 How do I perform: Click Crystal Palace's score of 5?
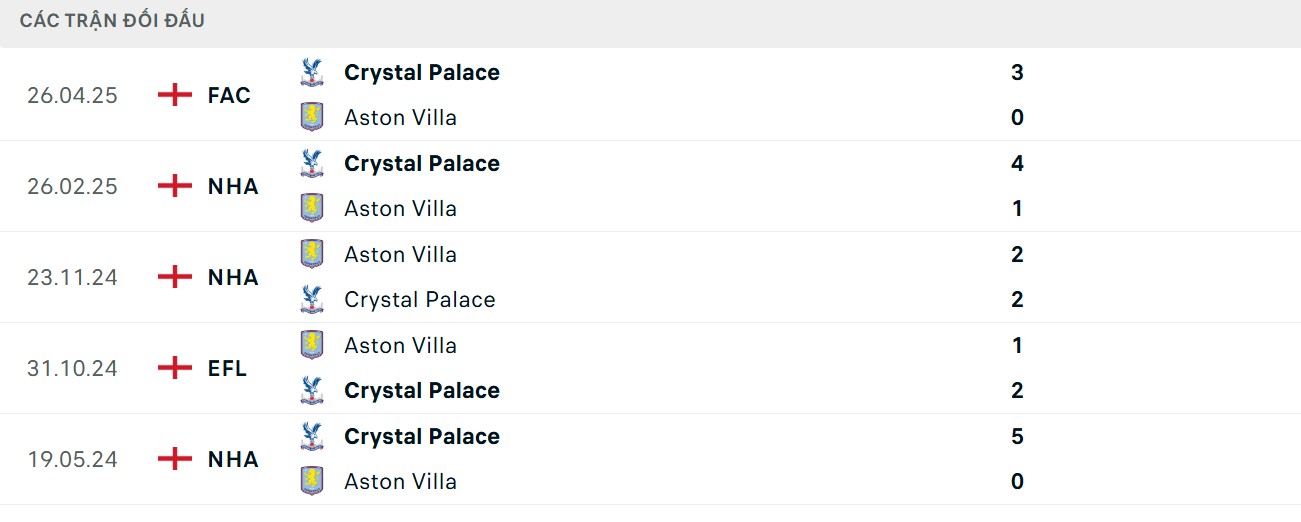tap(1017, 436)
